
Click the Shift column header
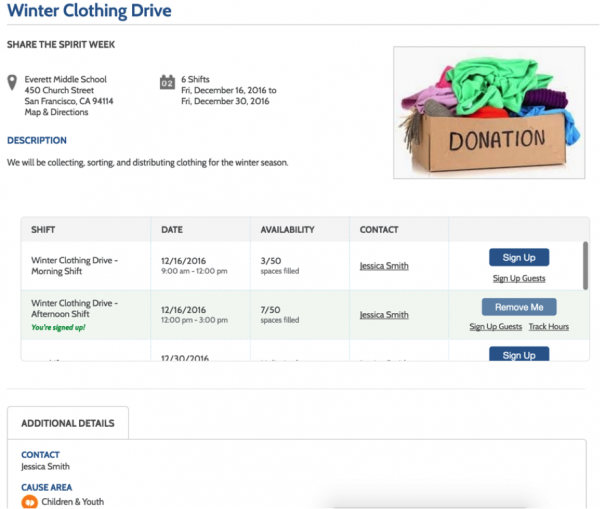(44, 230)
